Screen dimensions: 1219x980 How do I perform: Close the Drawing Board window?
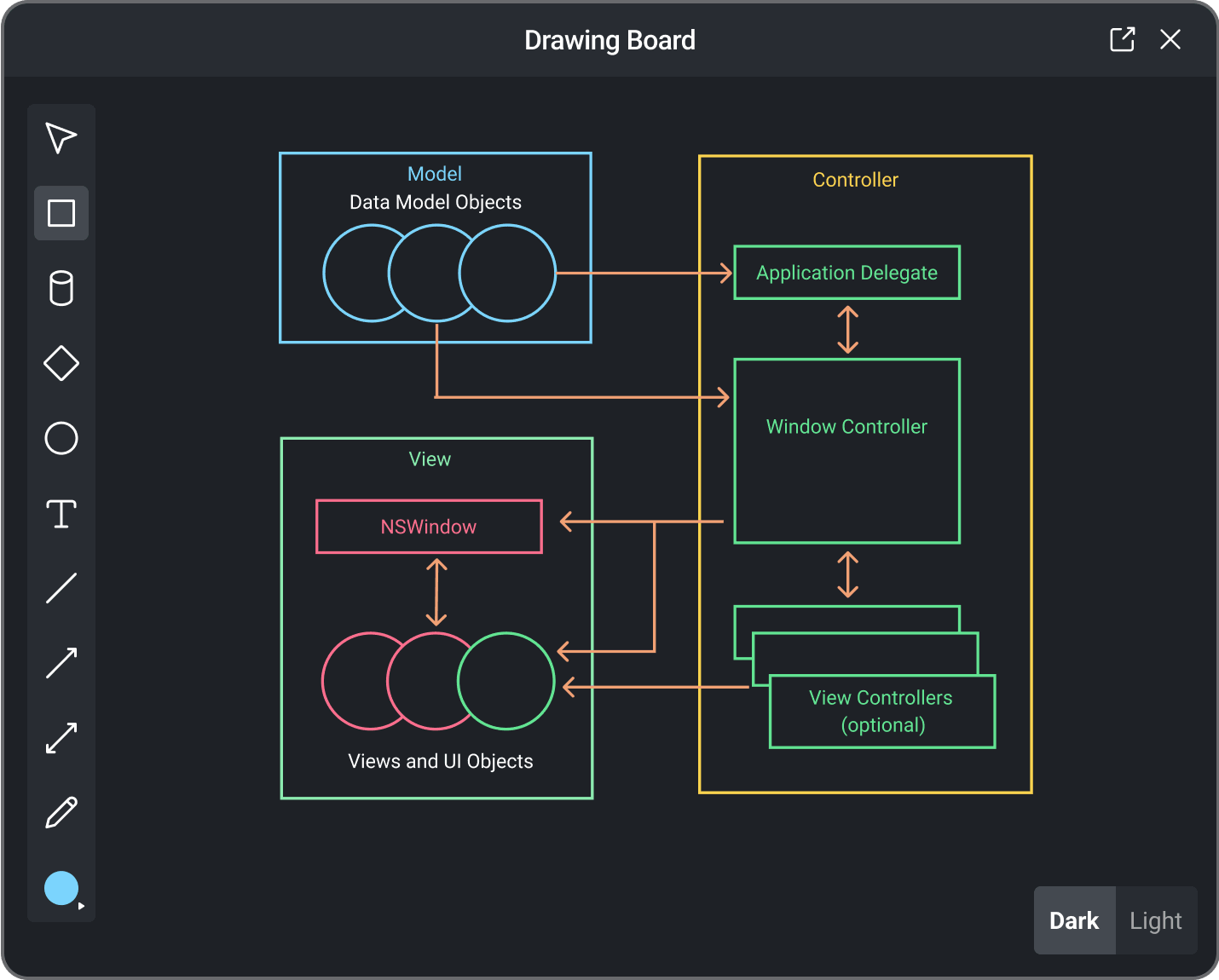point(1170,39)
